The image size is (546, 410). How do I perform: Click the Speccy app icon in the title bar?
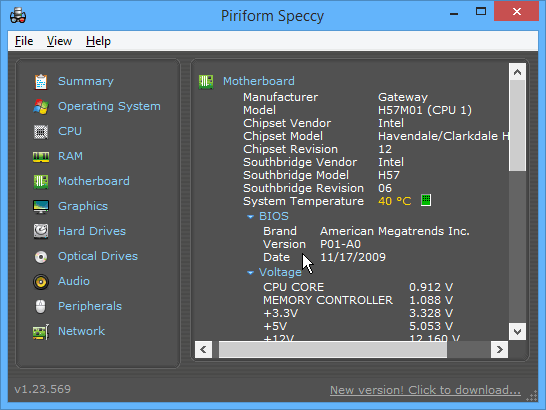[x=18, y=15]
